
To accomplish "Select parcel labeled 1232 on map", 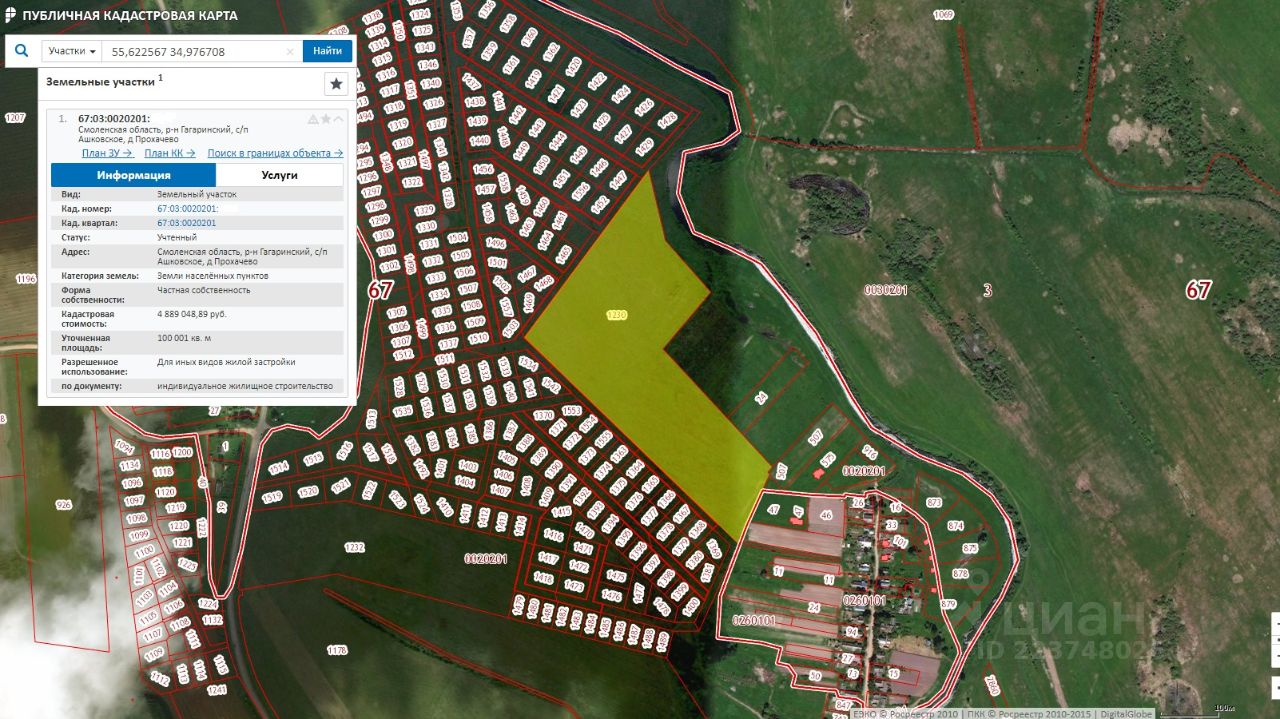I will [x=354, y=547].
